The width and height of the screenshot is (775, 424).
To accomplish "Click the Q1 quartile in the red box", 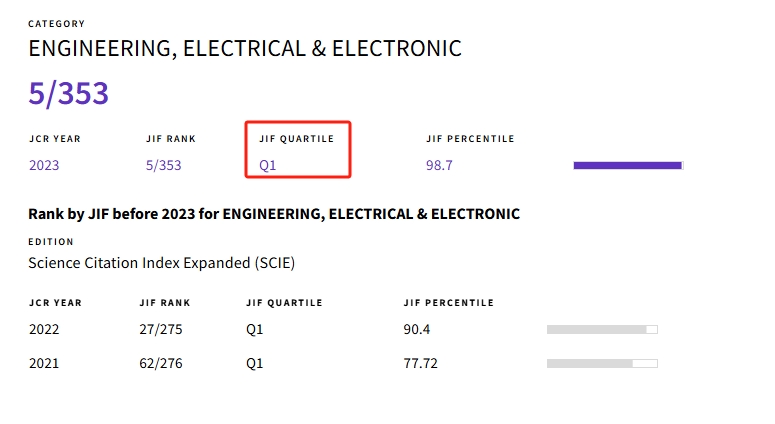I will (x=267, y=165).
